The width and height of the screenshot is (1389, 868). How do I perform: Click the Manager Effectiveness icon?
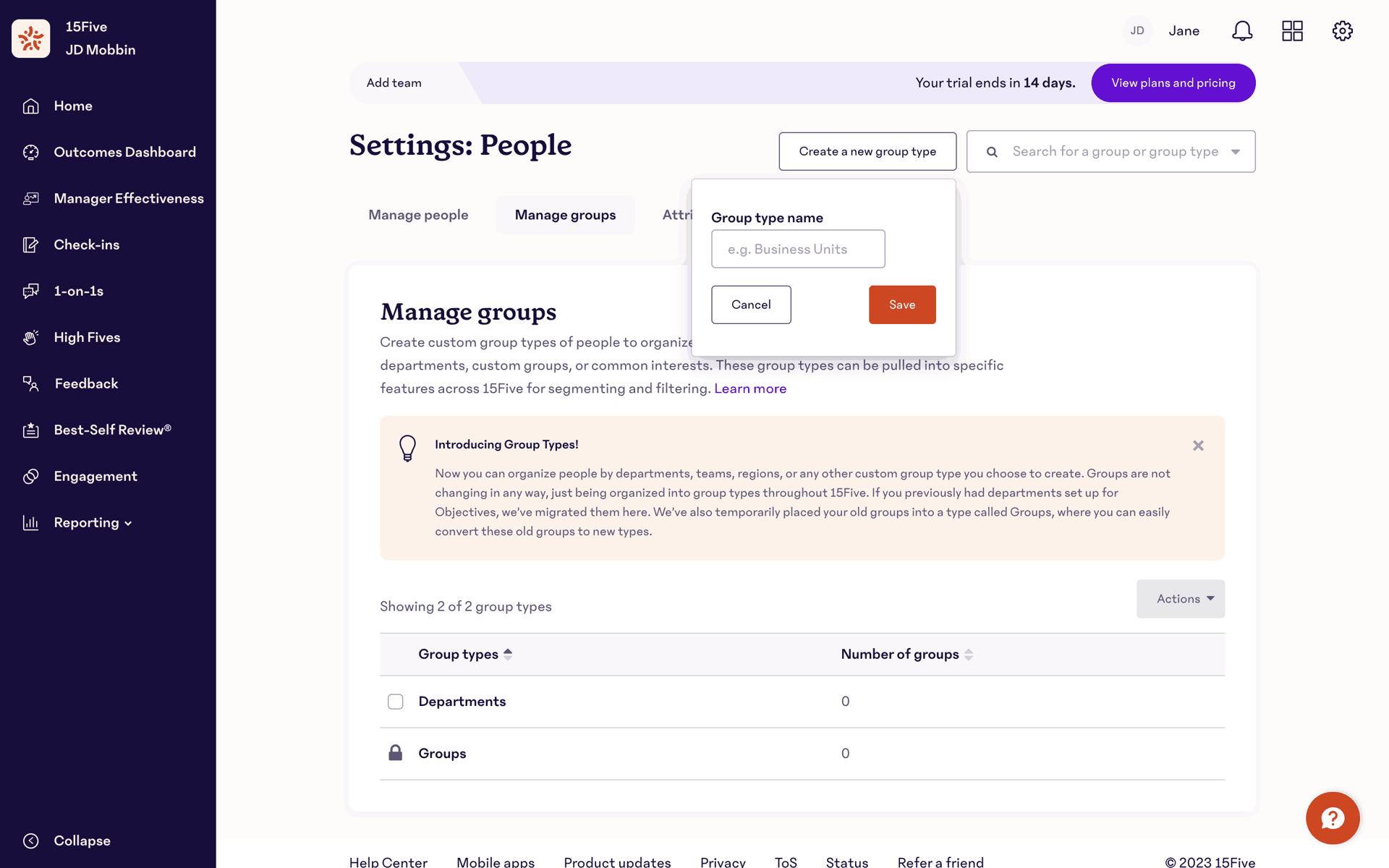coord(30,199)
